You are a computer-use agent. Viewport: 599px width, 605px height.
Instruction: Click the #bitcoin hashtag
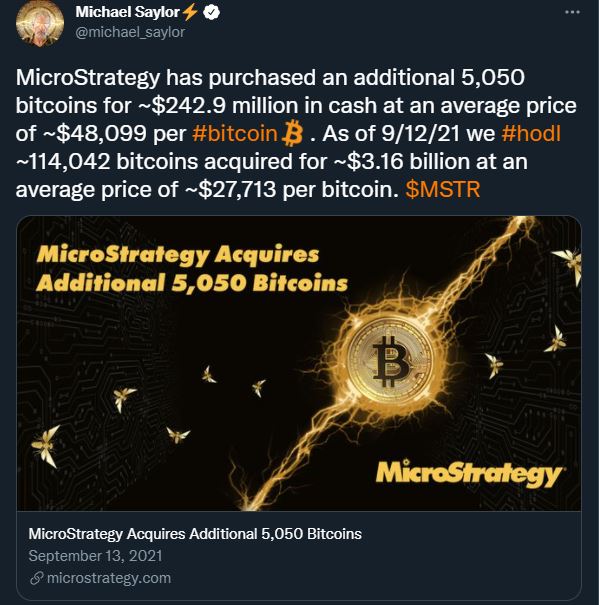[x=235, y=134]
